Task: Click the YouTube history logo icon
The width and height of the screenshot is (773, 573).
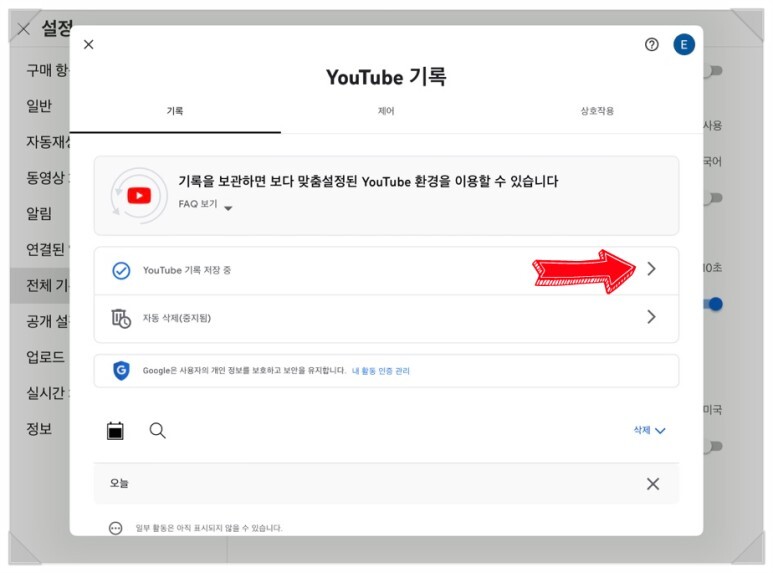Action: click(139, 196)
